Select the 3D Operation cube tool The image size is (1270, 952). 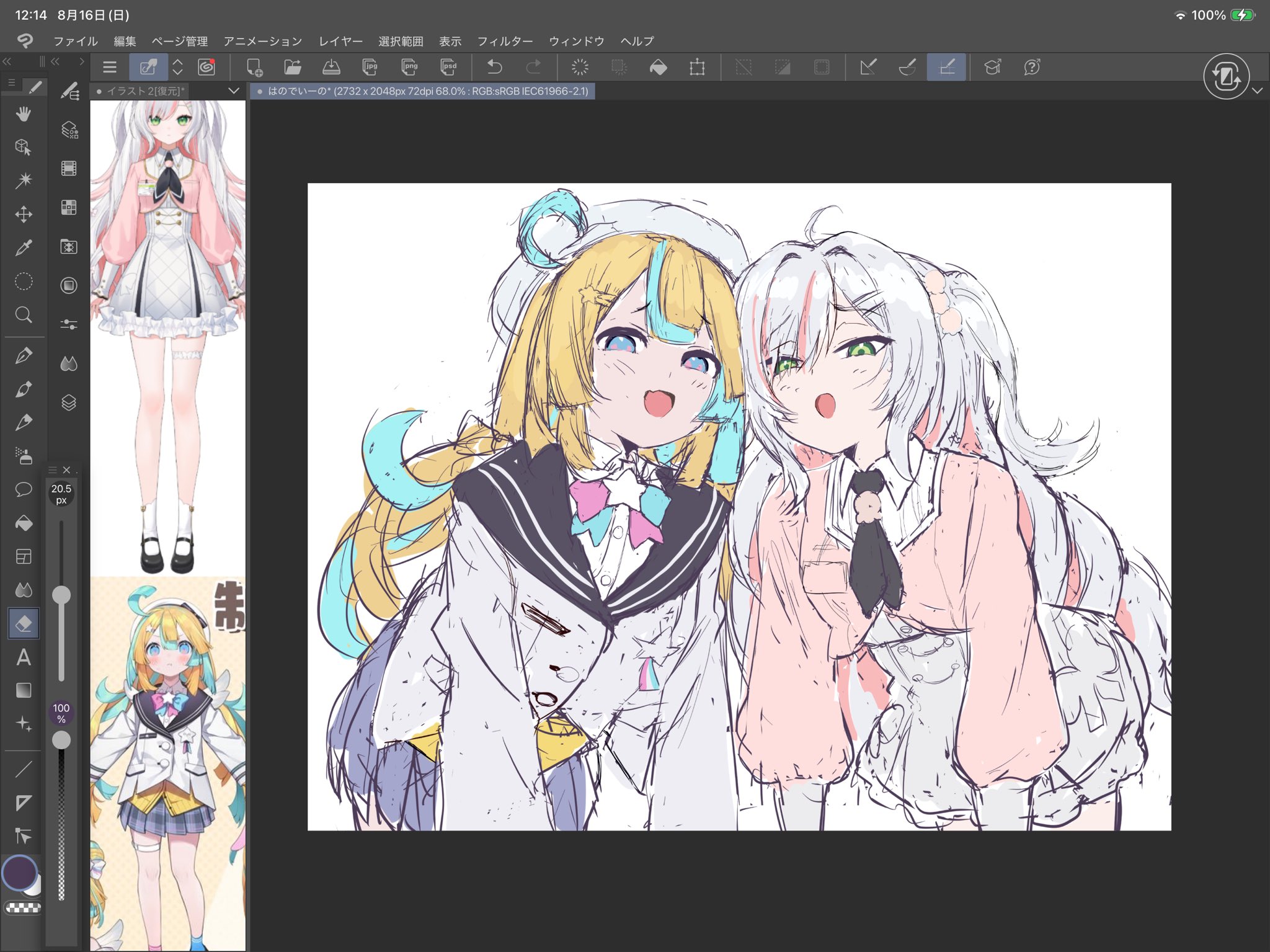coord(24,147)
